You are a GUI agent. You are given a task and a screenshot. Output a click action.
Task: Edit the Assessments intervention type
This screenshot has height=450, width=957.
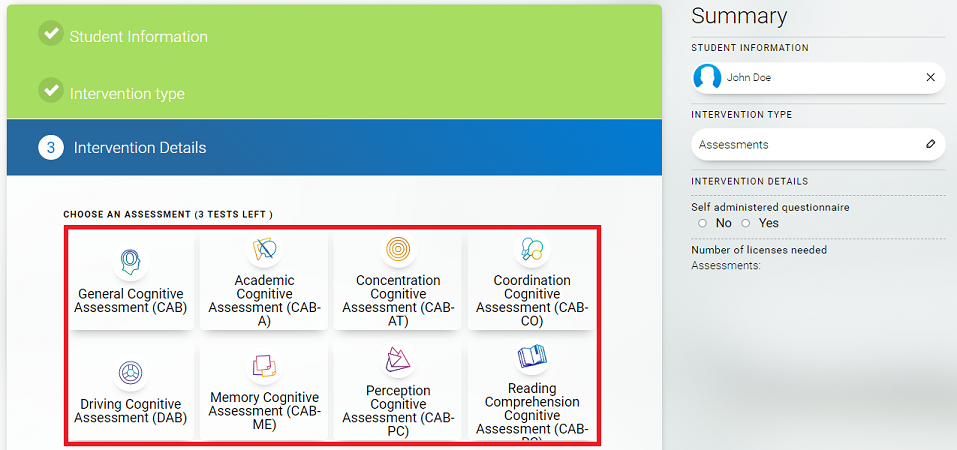tap(930, 144)
